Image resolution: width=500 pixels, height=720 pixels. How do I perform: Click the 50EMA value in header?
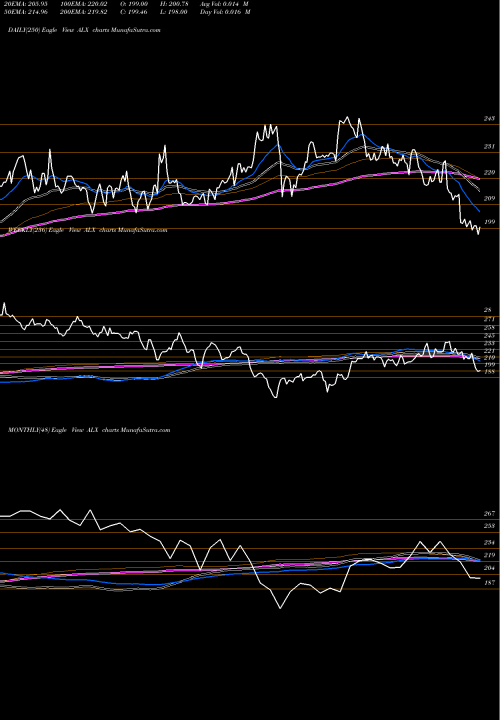pos(25,11)
